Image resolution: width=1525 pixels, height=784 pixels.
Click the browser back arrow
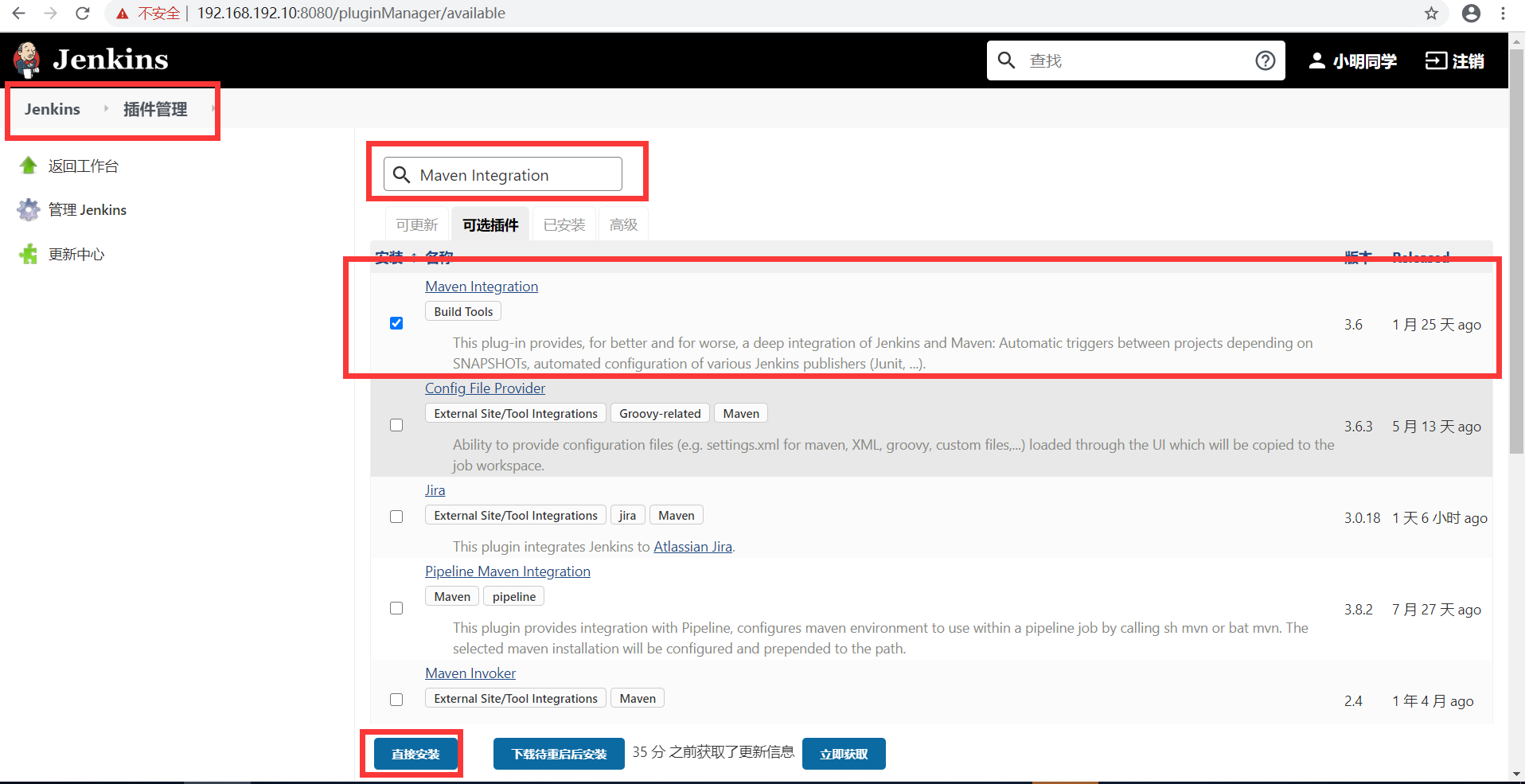pyautogui.click(x=18, y=14)
